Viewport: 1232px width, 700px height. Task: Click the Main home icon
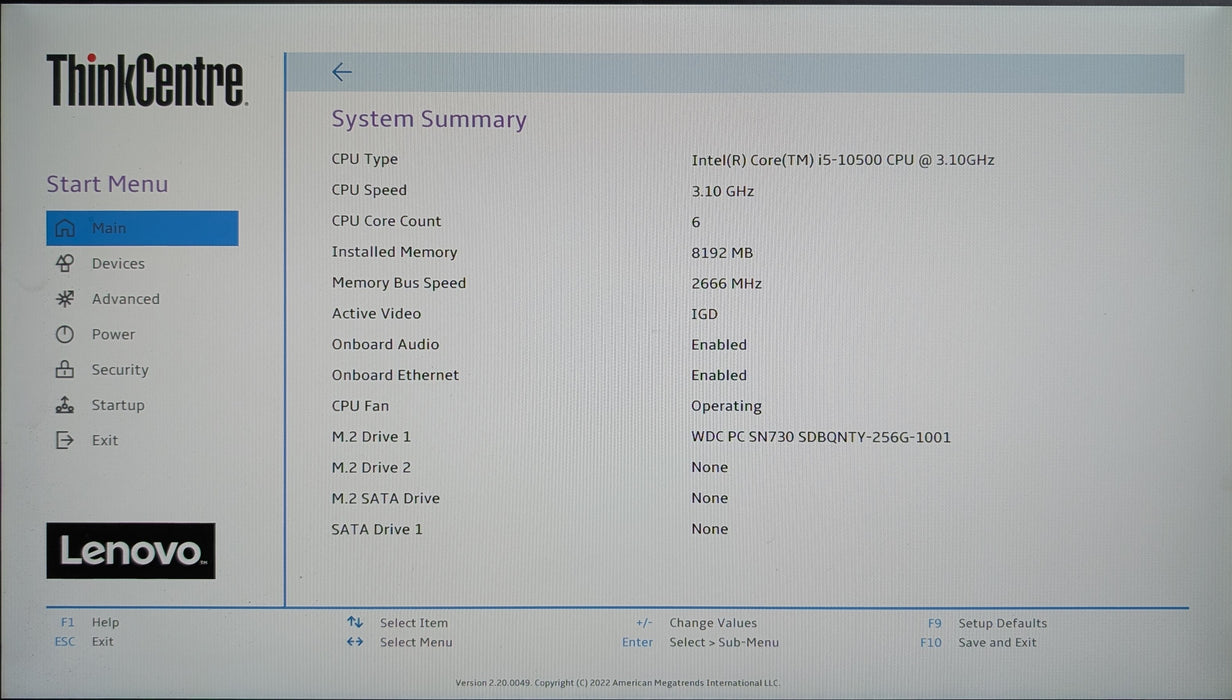tap(65, 228)
